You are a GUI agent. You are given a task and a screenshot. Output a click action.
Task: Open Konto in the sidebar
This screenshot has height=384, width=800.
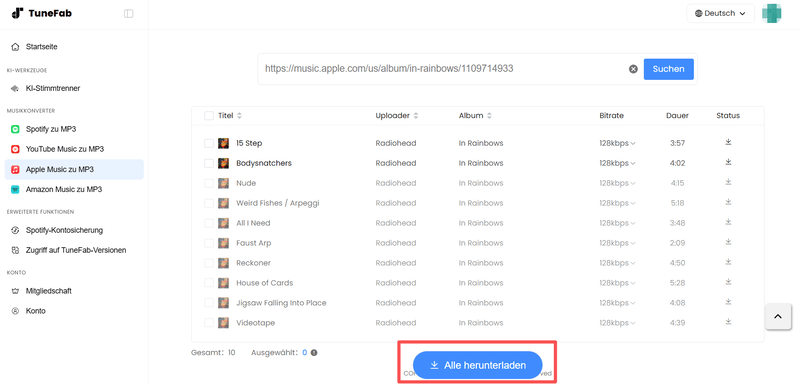(74, 311)
